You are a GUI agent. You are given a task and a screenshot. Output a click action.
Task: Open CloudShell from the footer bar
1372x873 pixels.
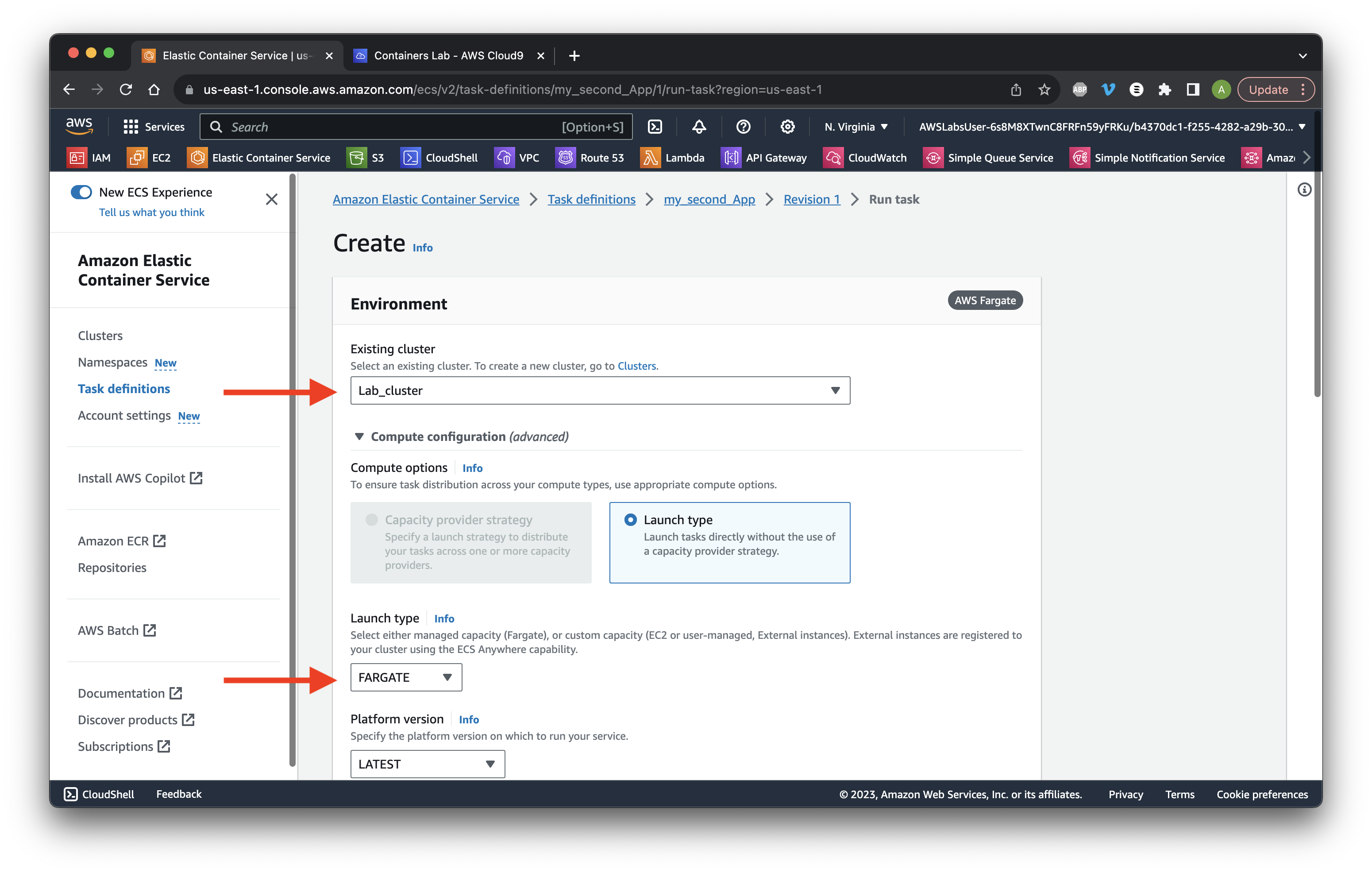[x=99, y=794]
